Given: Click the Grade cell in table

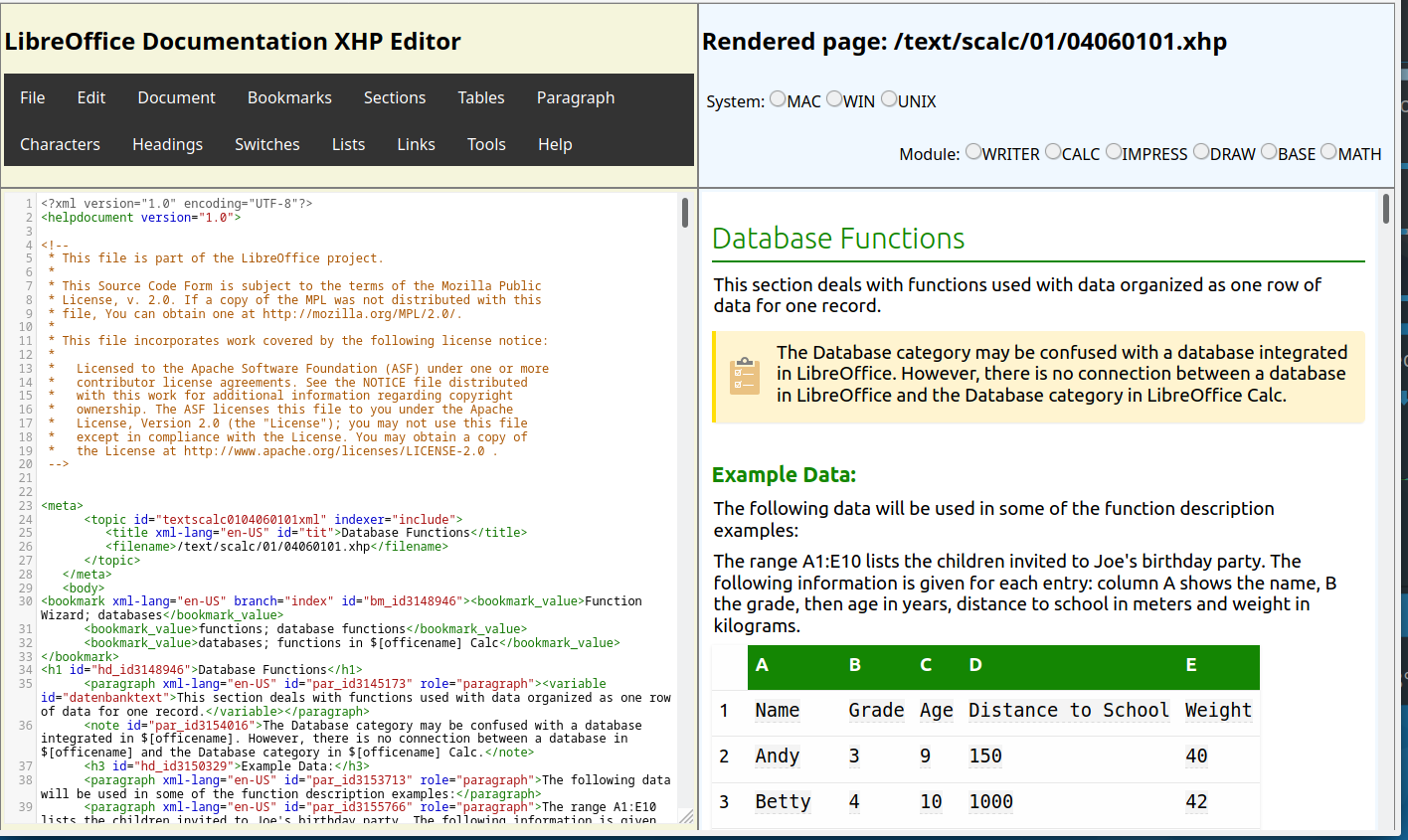Looking at the screenshot, I should tap(876, 710).
